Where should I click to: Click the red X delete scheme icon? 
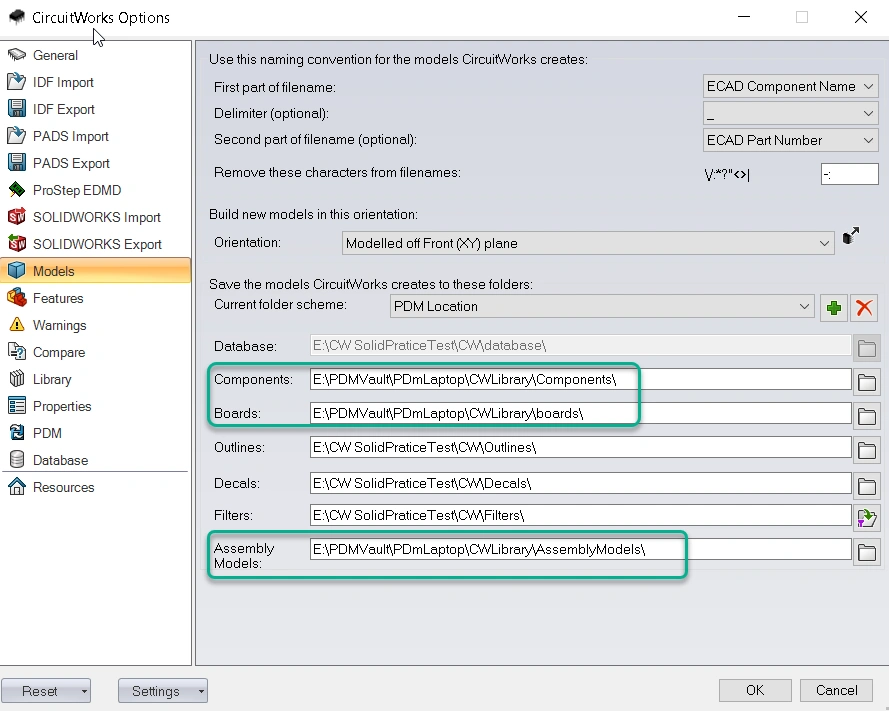click(x=864, y=307)
